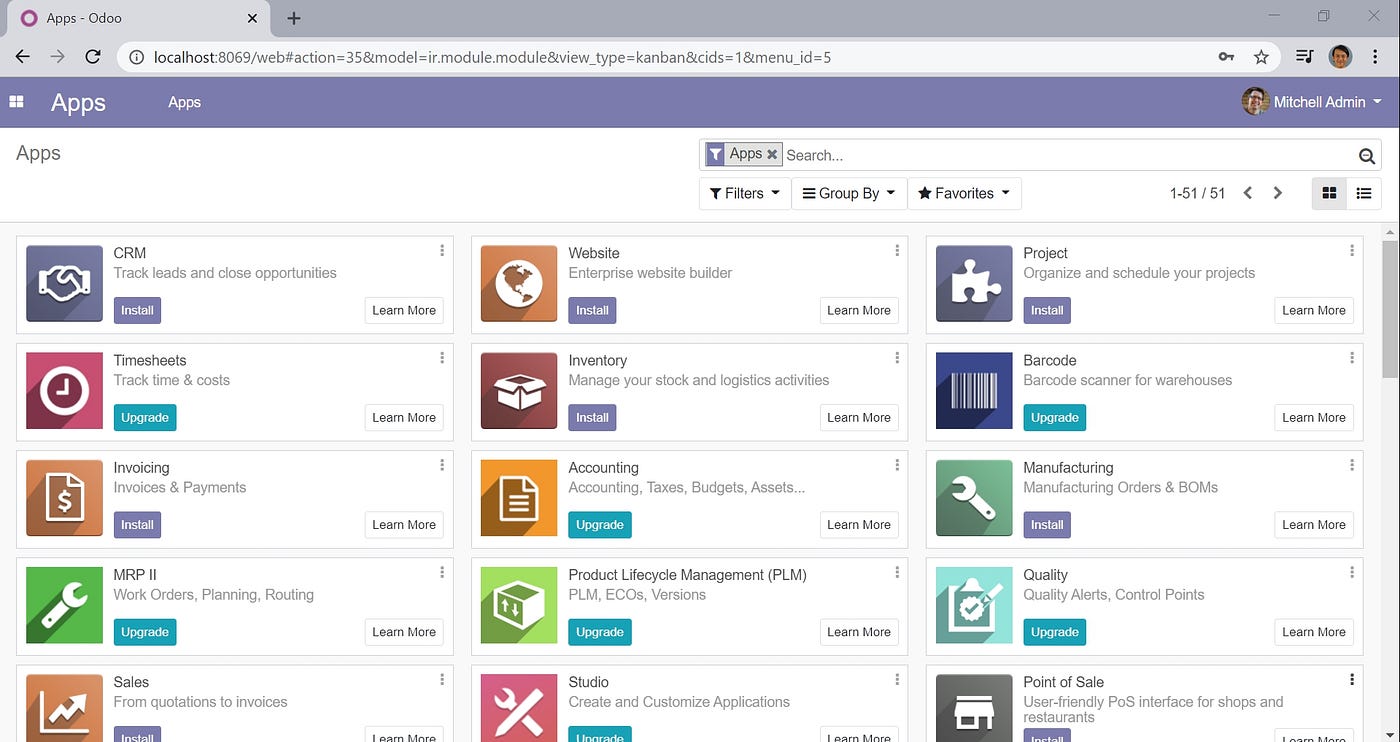Open the Website card options menu
The height and width of the screenshot is (742, 1400).
897,251
